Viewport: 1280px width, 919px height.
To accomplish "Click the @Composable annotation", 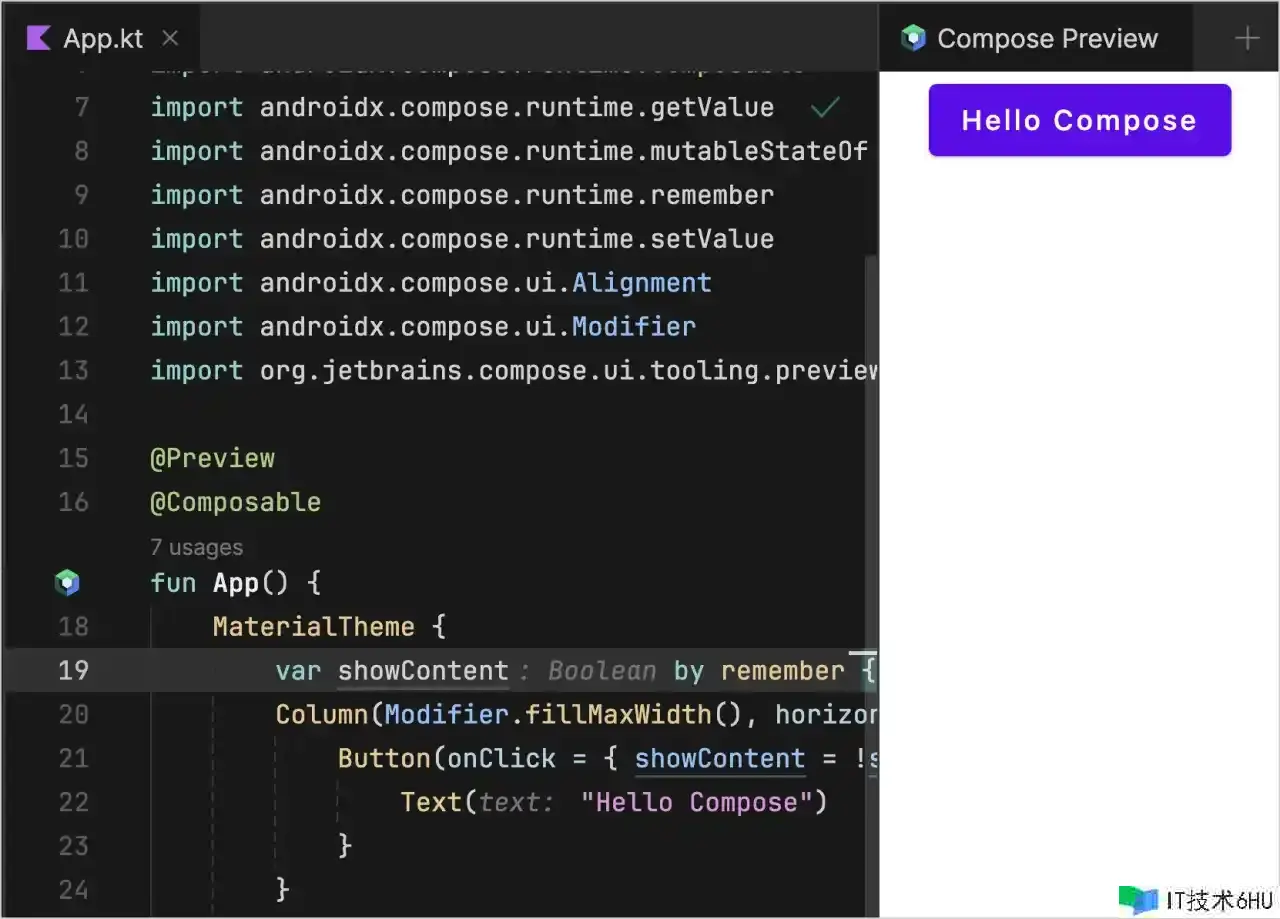I will pos(235,502).
